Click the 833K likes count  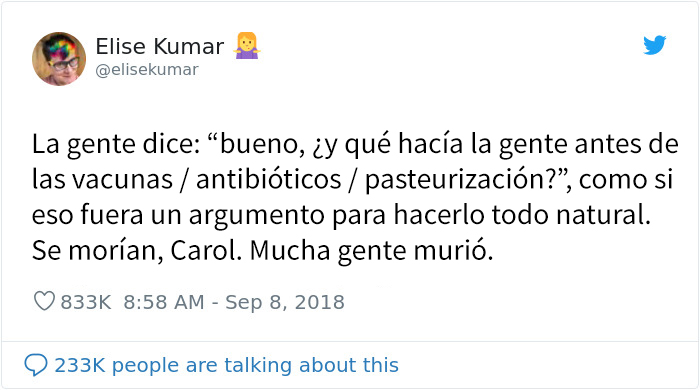(x=86, y=302)
